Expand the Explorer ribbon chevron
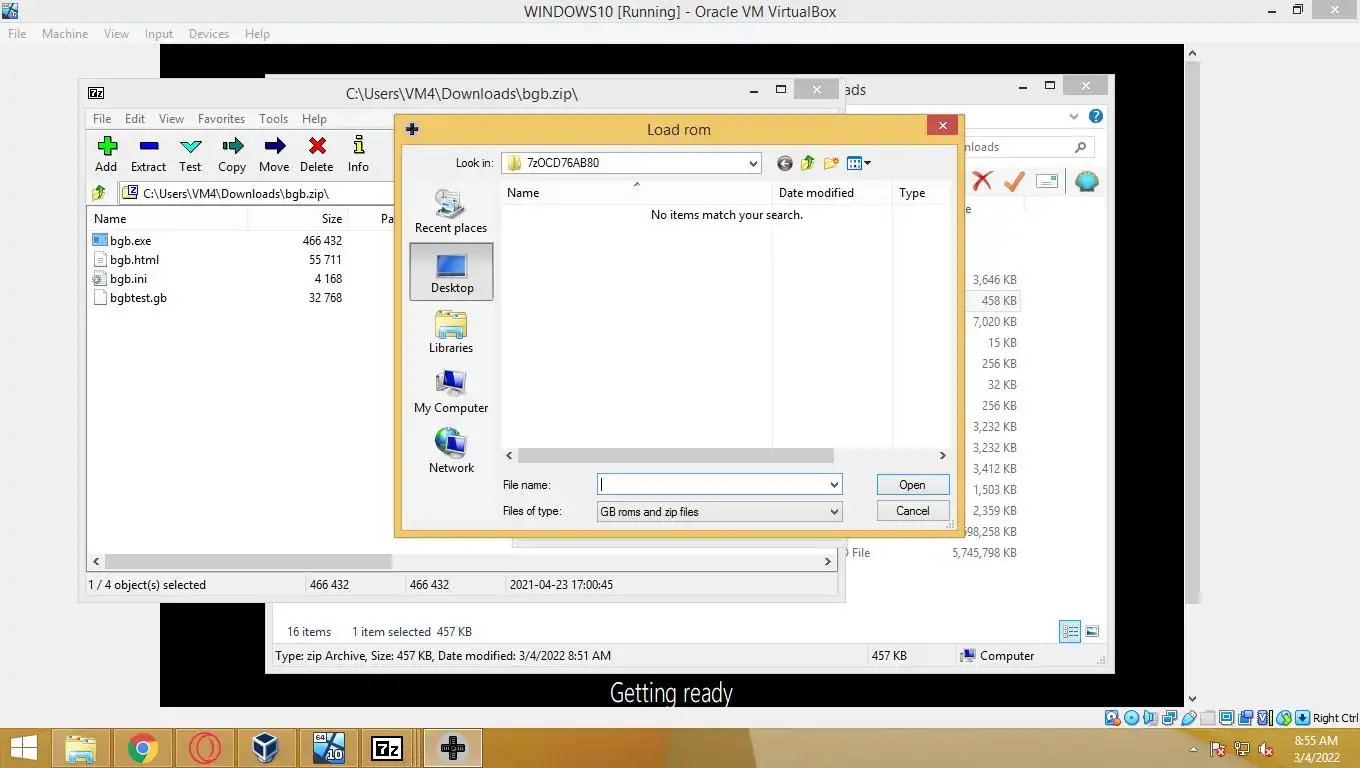The image size is (1360, 768). [1075, 116]
